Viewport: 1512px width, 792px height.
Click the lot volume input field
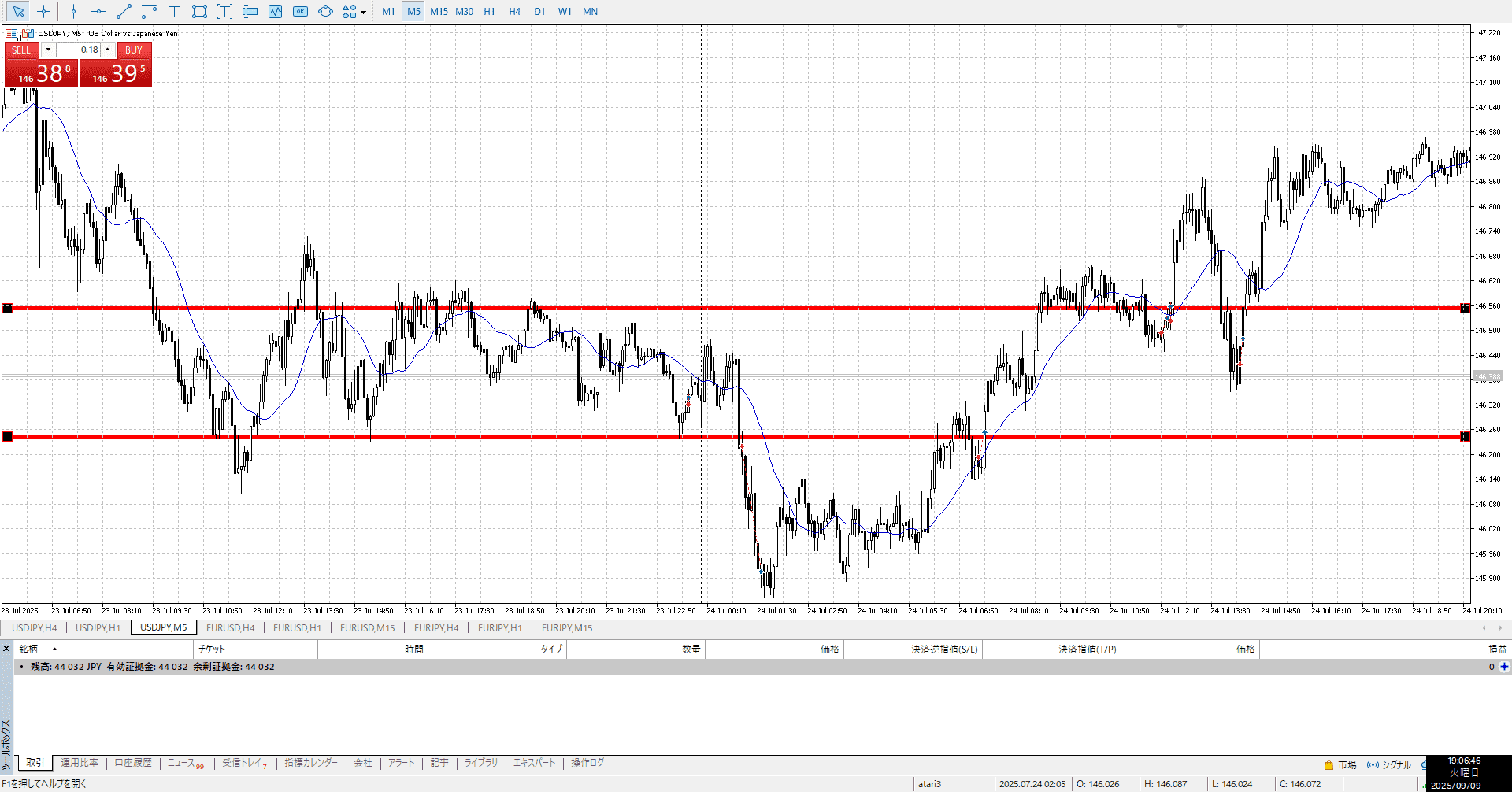tap(79, 50)
